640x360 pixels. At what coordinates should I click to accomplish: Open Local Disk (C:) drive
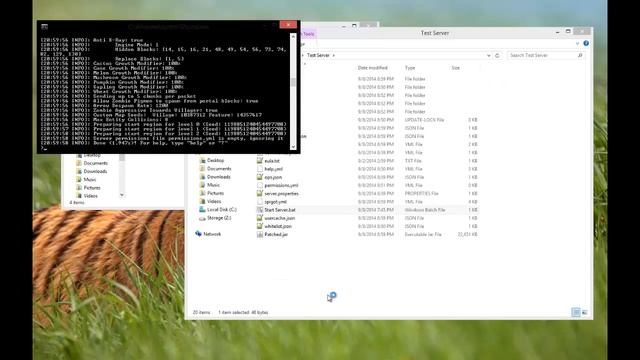(221, 209)
